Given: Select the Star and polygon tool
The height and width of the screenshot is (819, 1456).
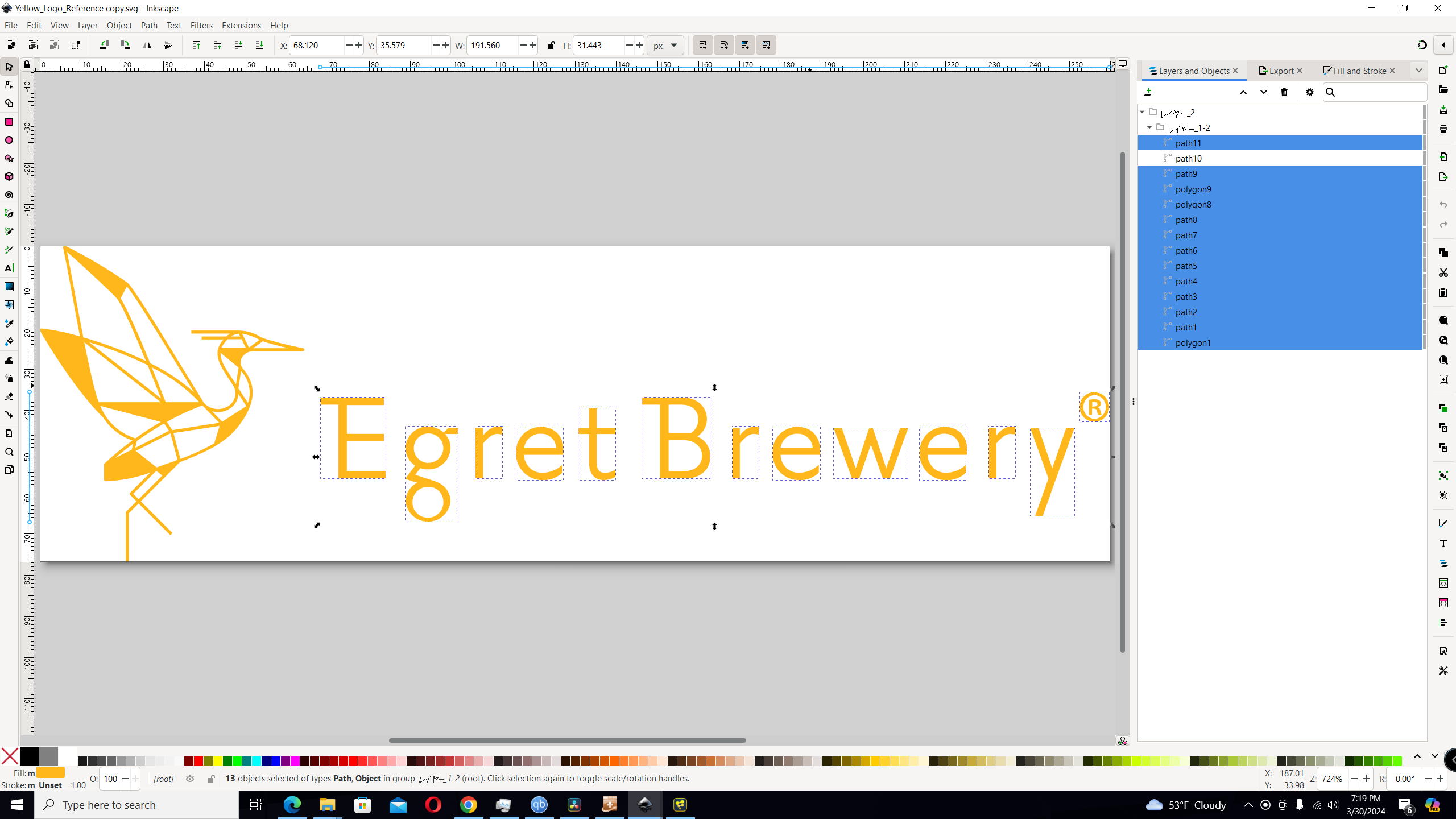Looking at the screenshot, I should (x=9, y=158).
